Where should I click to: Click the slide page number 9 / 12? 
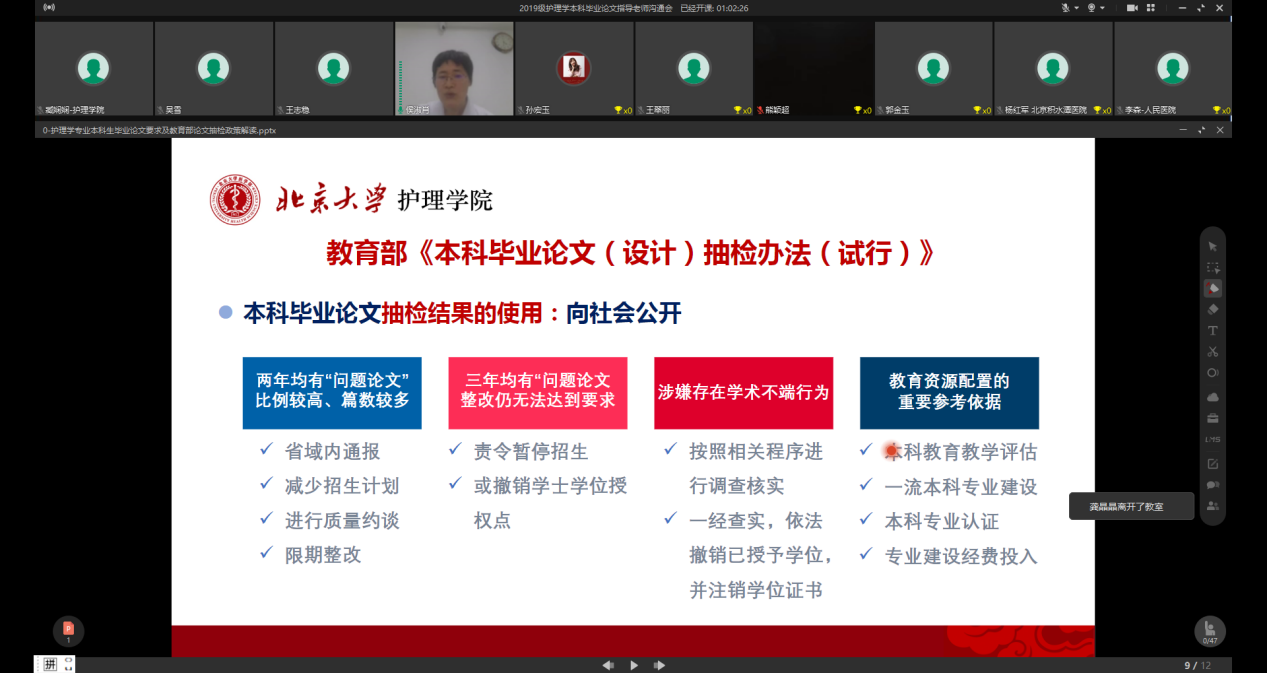tap(1197, 665)
